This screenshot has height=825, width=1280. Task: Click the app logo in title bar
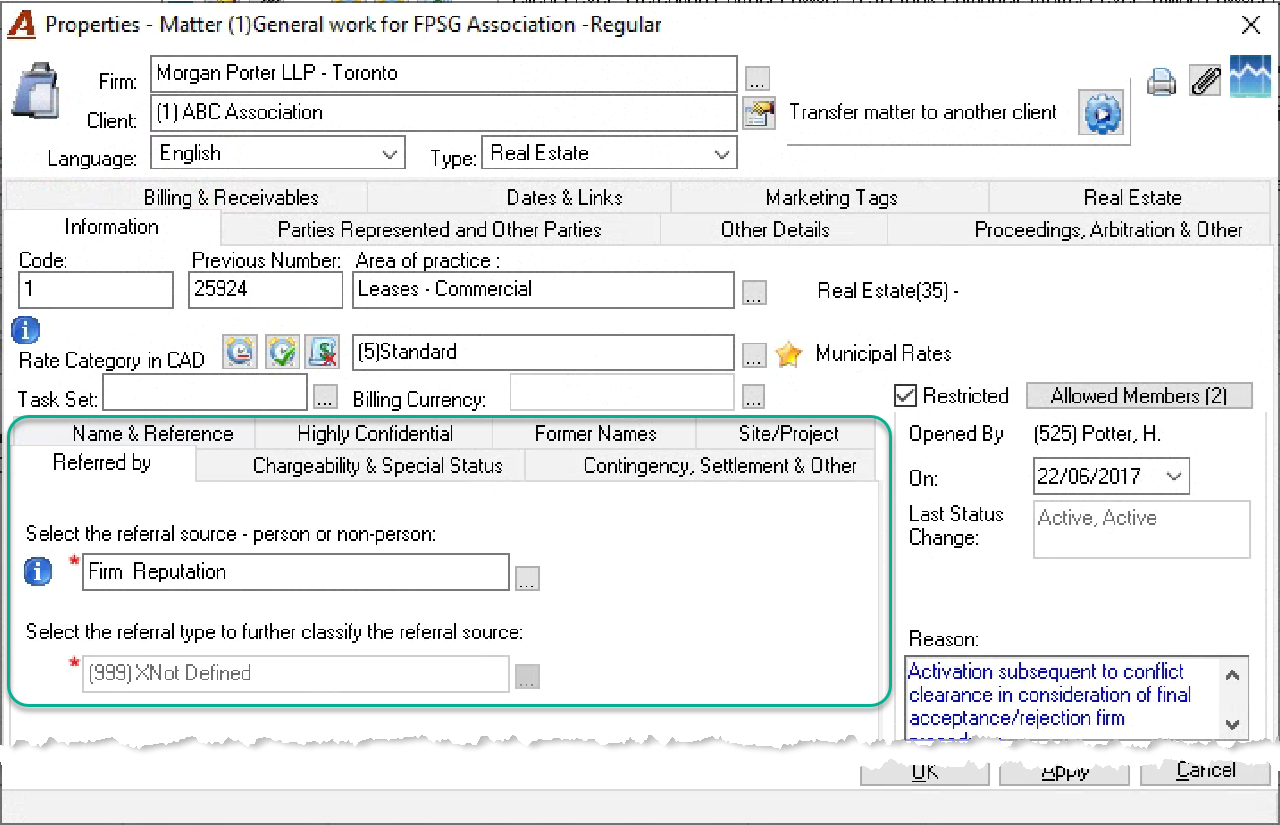tap(21, 24)
